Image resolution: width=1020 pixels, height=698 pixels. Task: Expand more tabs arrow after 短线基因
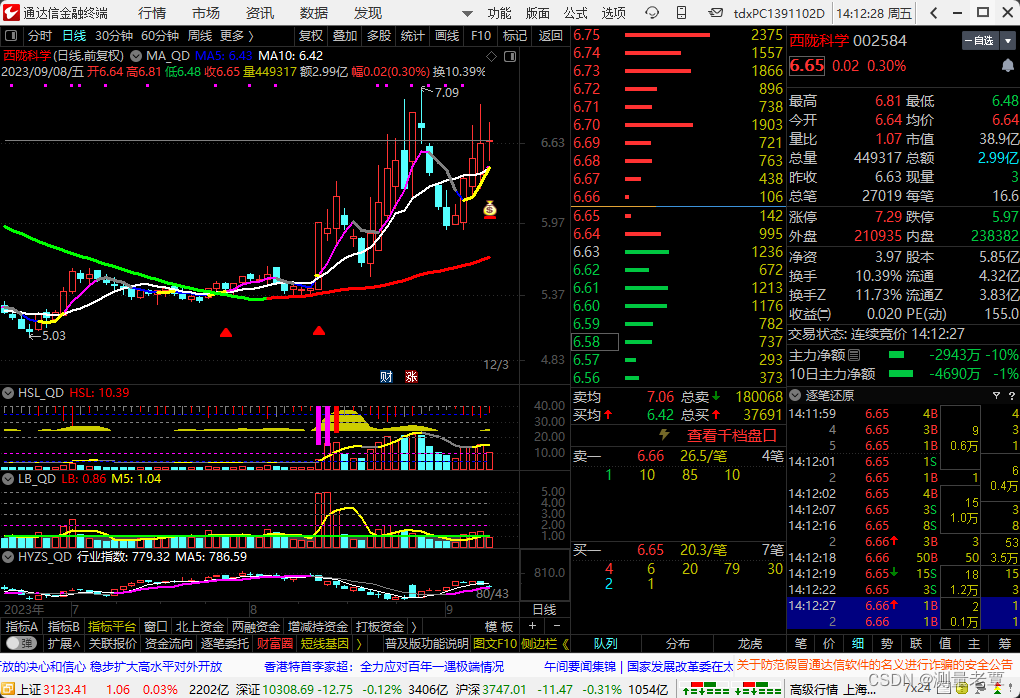pyautogui.click(x=358, y=643)
